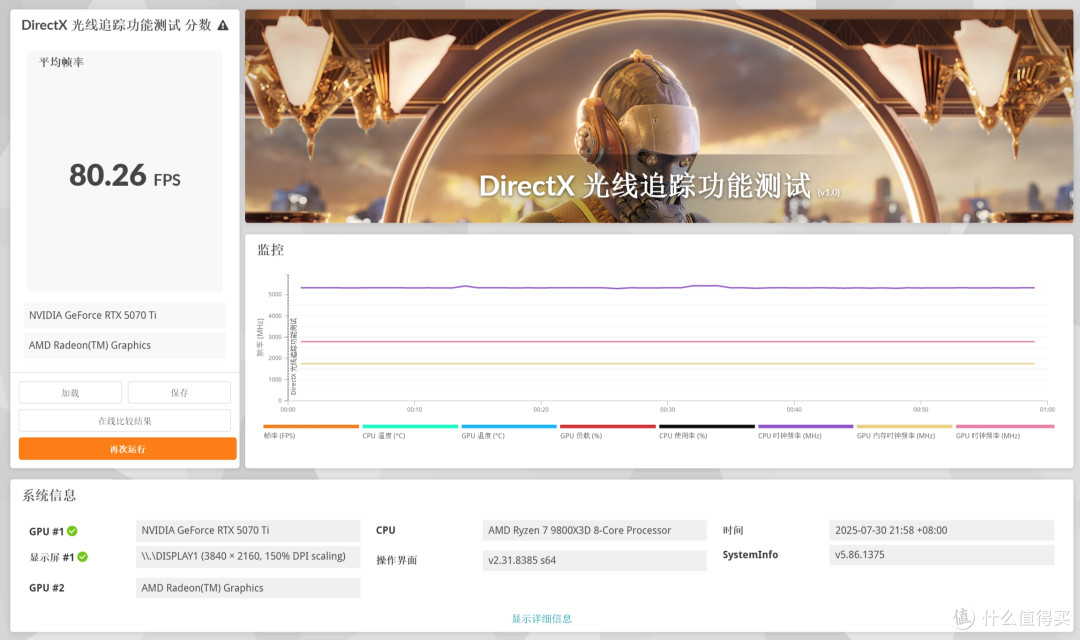Select the GPU #2 AMD Radeon(TM) Graphics field
The image size is (1080, 640).
248,588
